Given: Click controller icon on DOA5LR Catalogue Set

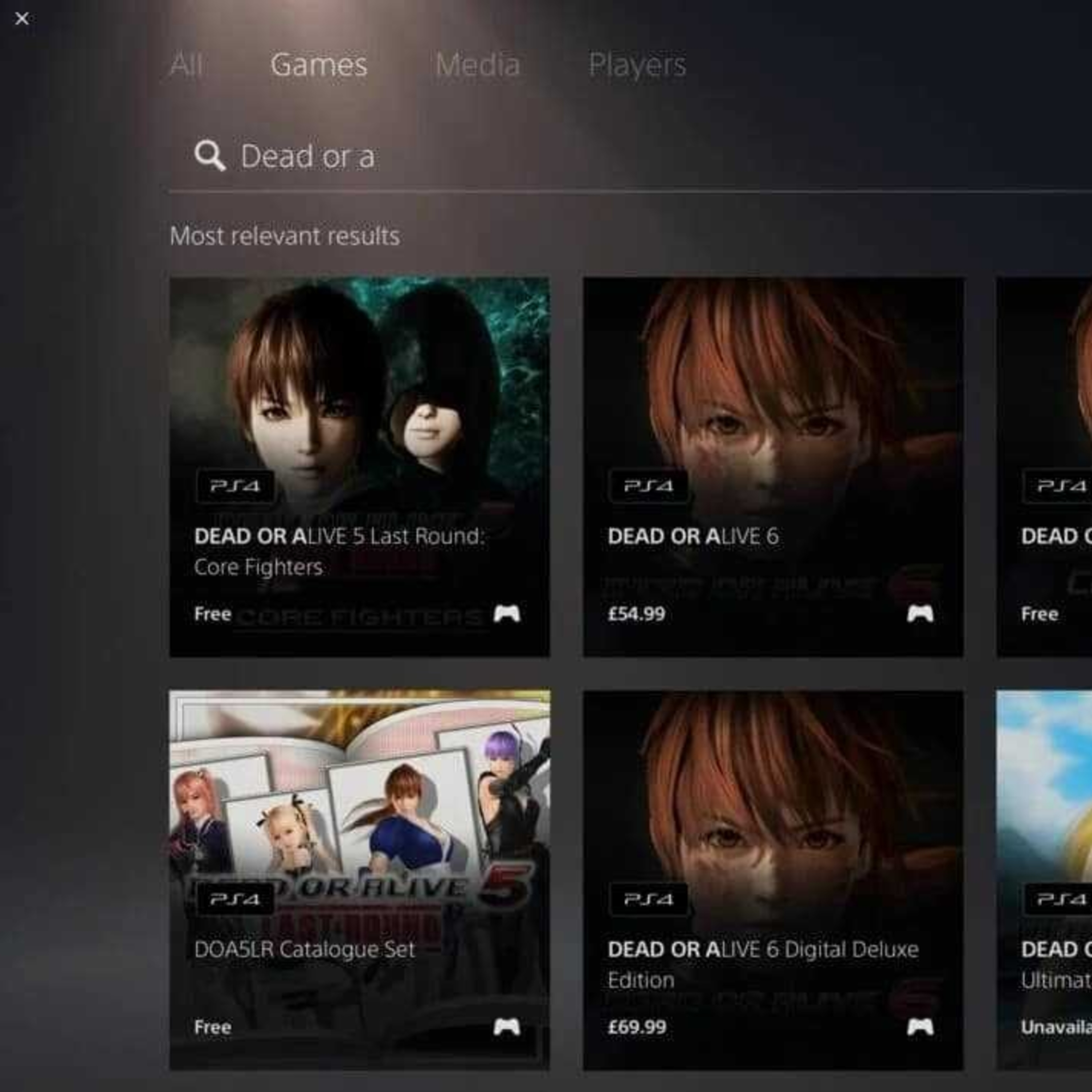Looking at the screenshot, I should point(507,1026).
